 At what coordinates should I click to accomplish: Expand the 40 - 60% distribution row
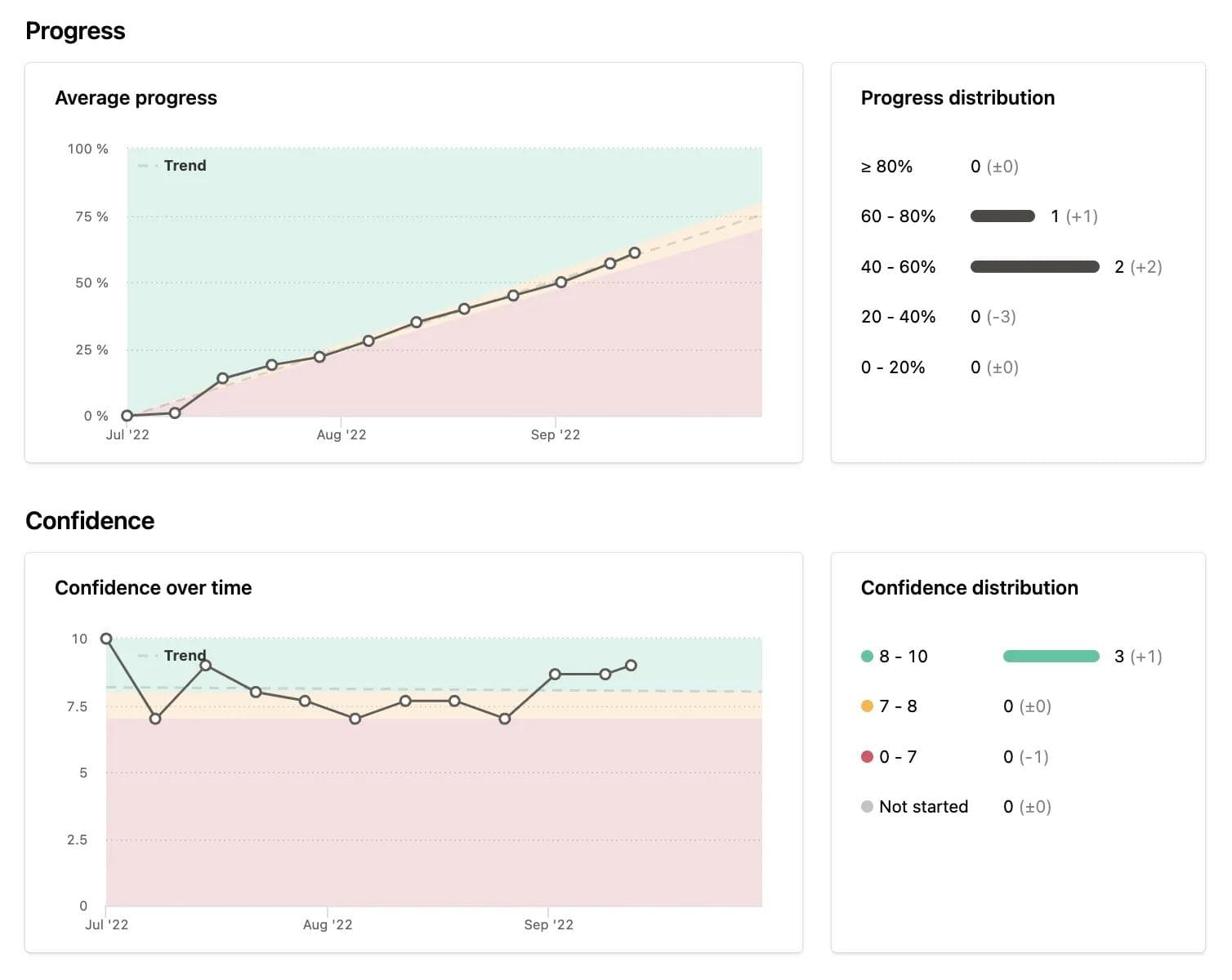coord(898,266)
